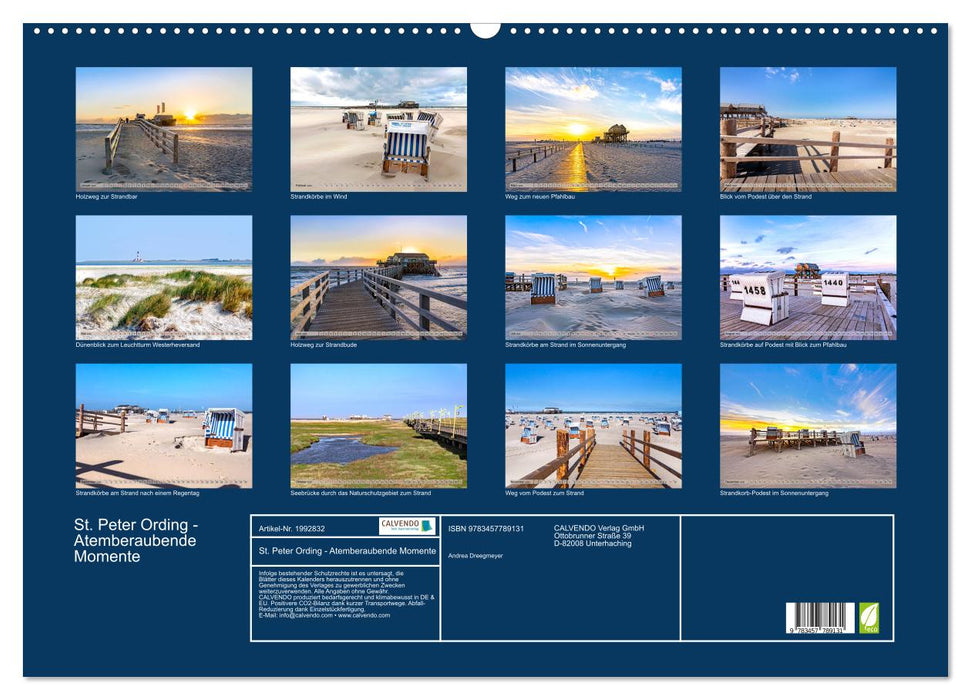
Task: Click the author name Andrea Dreegmeyer
Action: tap(478, 555)
